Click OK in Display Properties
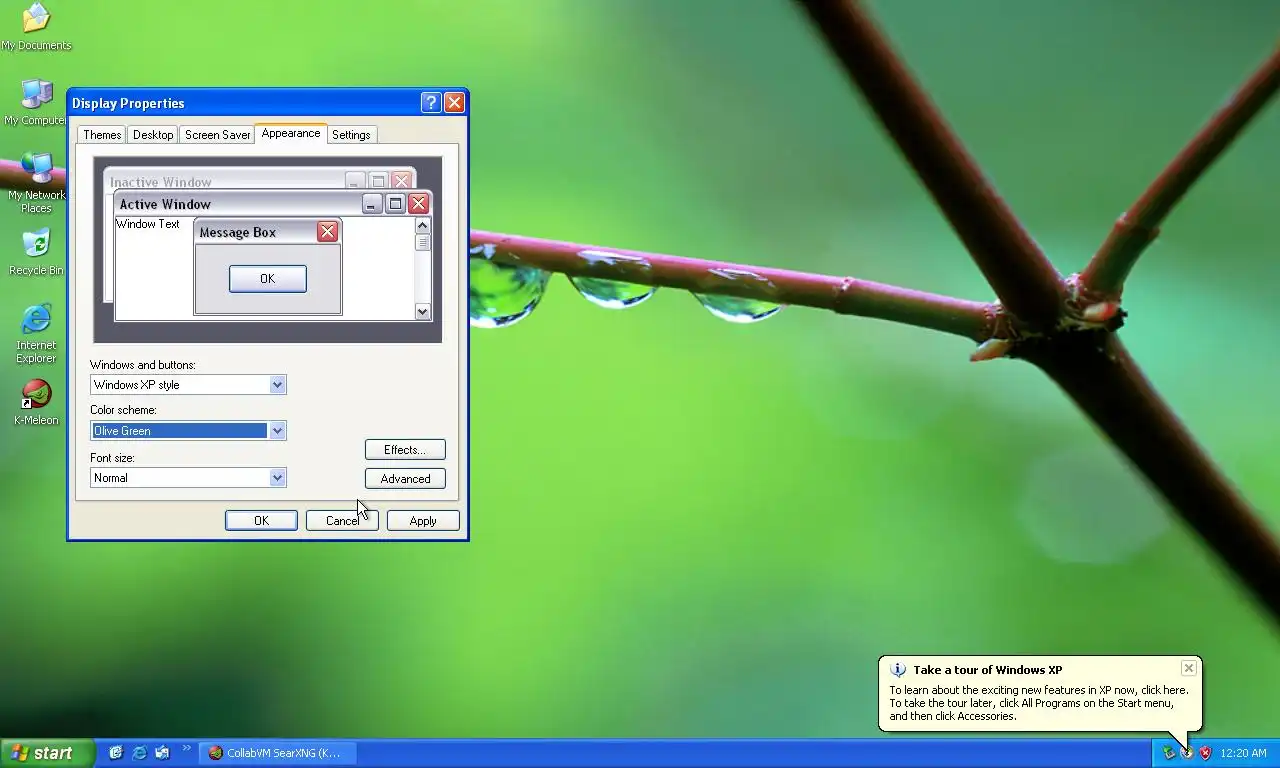The image size is (1280, 768). click(261, 521)
